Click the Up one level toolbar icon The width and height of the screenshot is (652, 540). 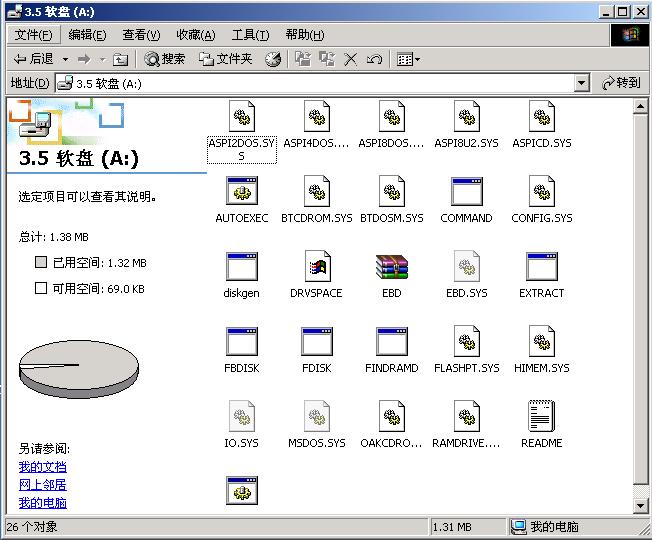[x=121, y=59]
